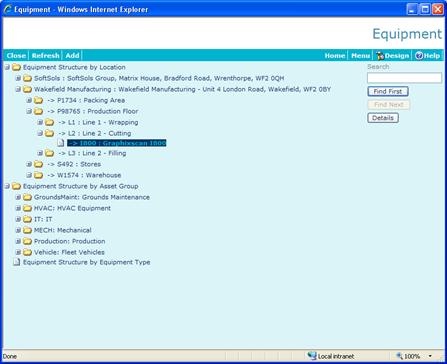Open Help from the toolbar
The height and width of the screenshot is (364, 447).
click(x=428, y=56)
